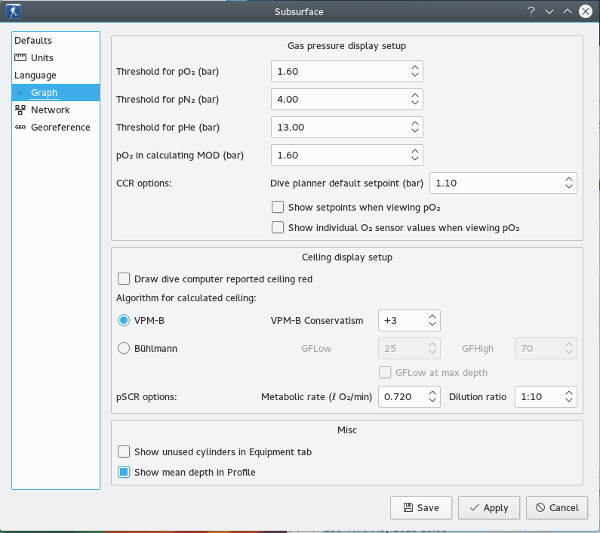Click the Threshold for pHe field showing 13.00
The height and width of the screenshot is (533, 600).
347,127
